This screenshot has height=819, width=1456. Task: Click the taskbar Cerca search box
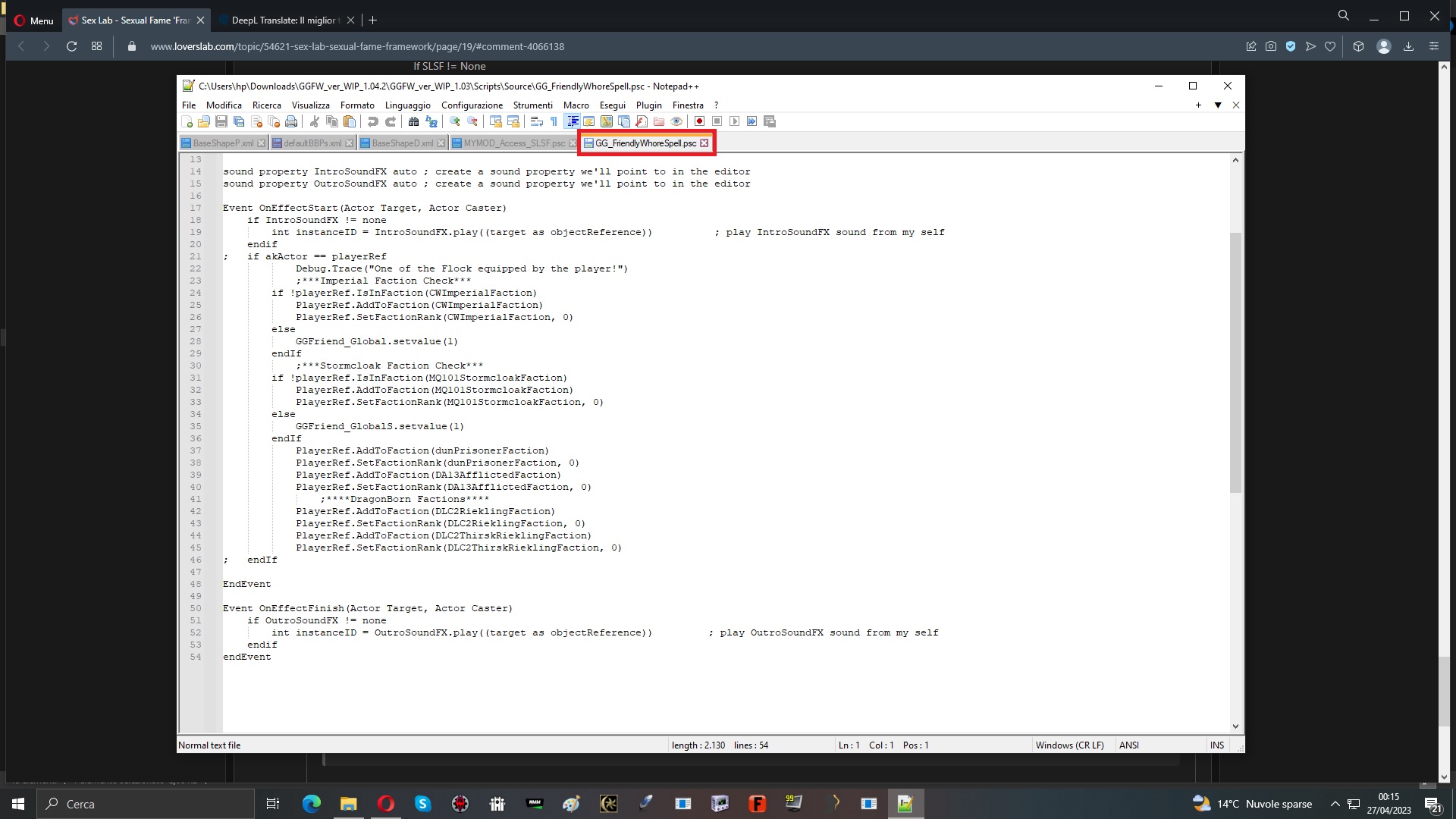(x=144, y=804)
